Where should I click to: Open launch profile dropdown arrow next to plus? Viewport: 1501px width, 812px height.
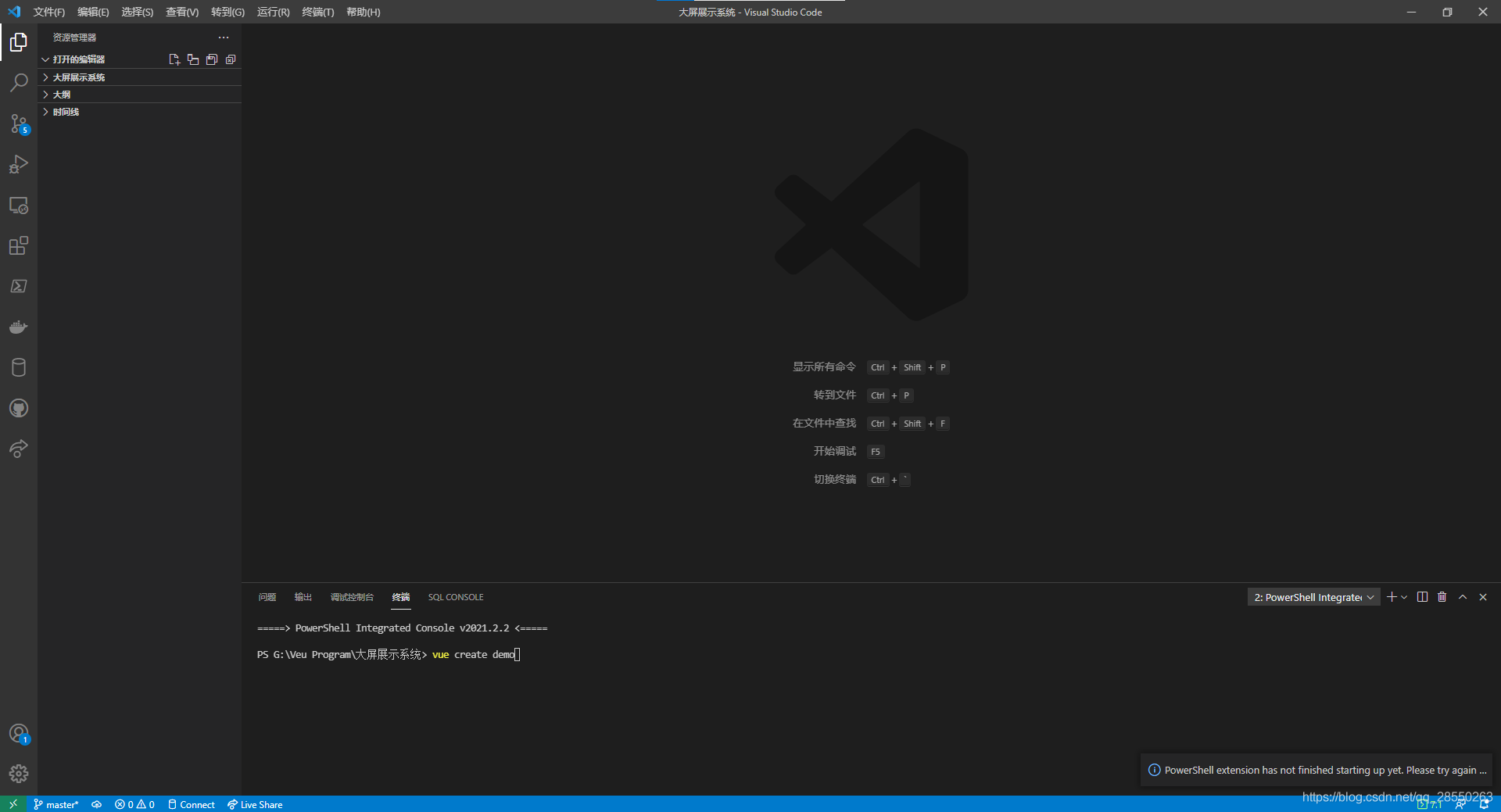click(1404, 597)
